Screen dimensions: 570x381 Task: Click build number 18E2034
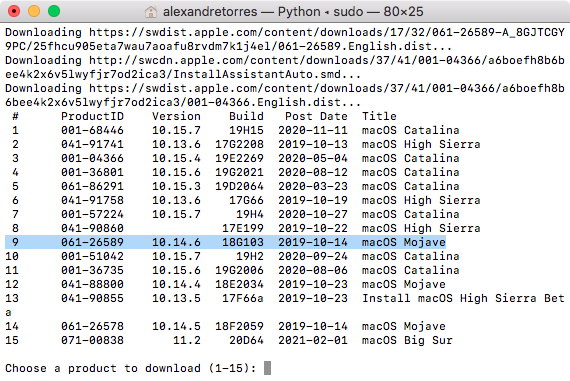tap(239, 284)
